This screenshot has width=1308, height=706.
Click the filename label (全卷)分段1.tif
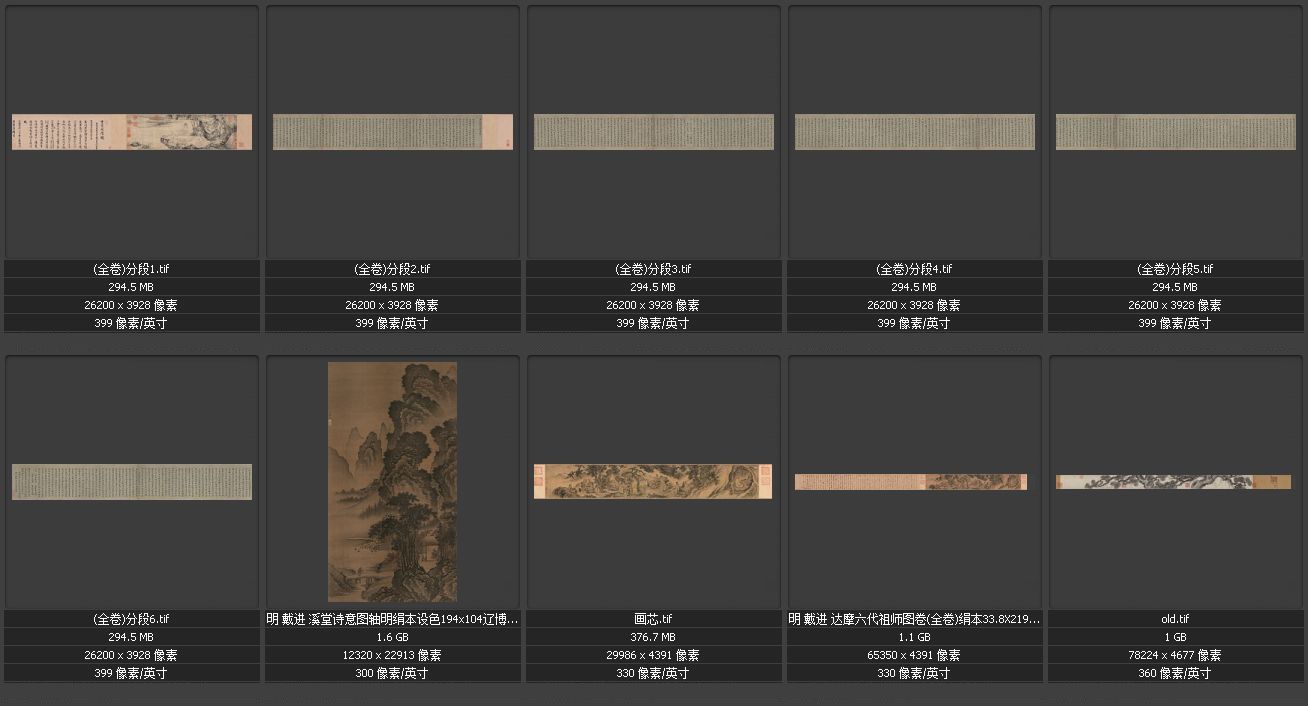[x=132, y=269]
